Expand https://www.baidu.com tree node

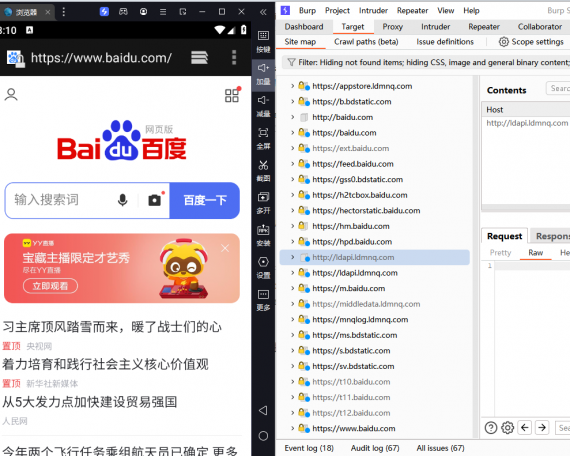point(293,428)
